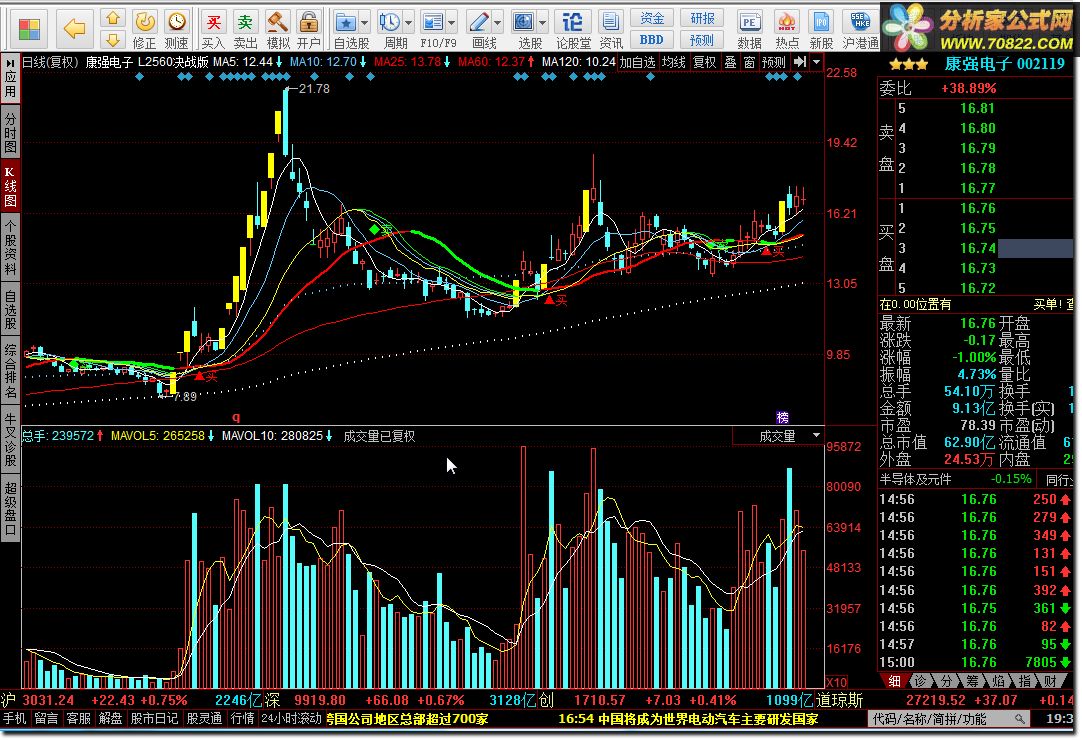Go back with the yellow left arrow

(74, 28)
